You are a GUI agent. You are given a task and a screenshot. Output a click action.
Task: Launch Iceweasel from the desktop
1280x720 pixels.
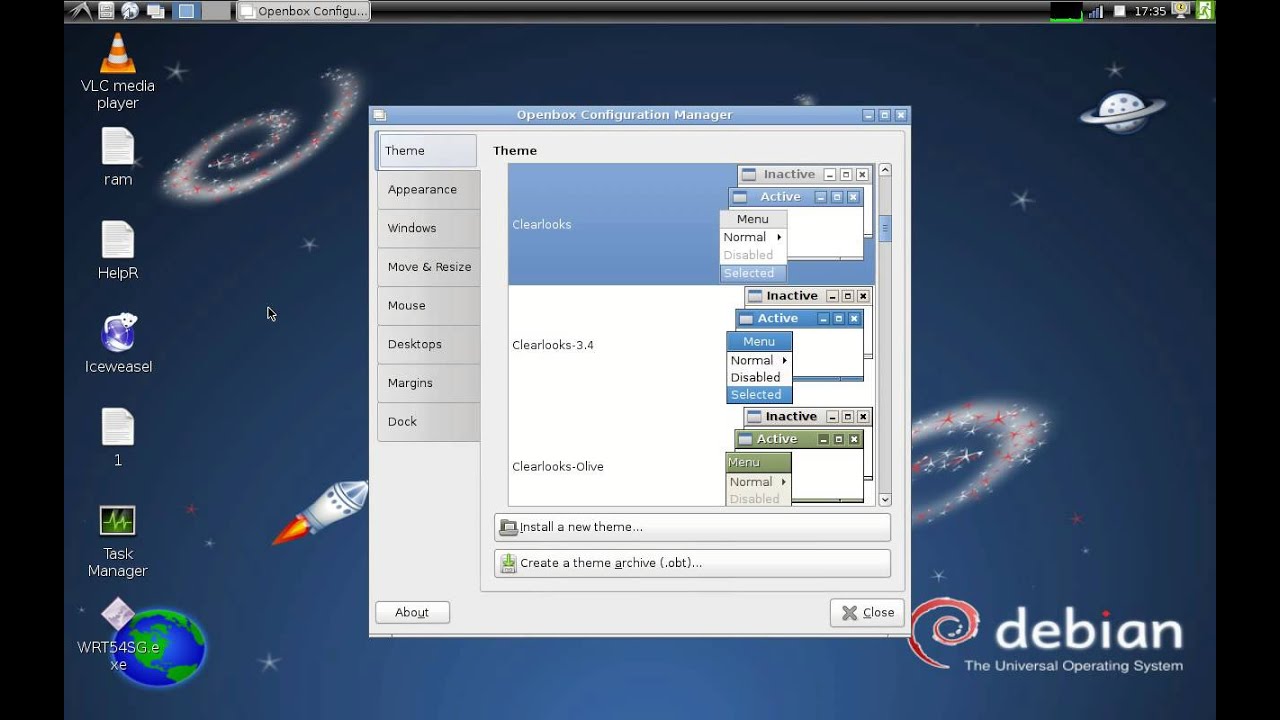(x=118, y=344)
